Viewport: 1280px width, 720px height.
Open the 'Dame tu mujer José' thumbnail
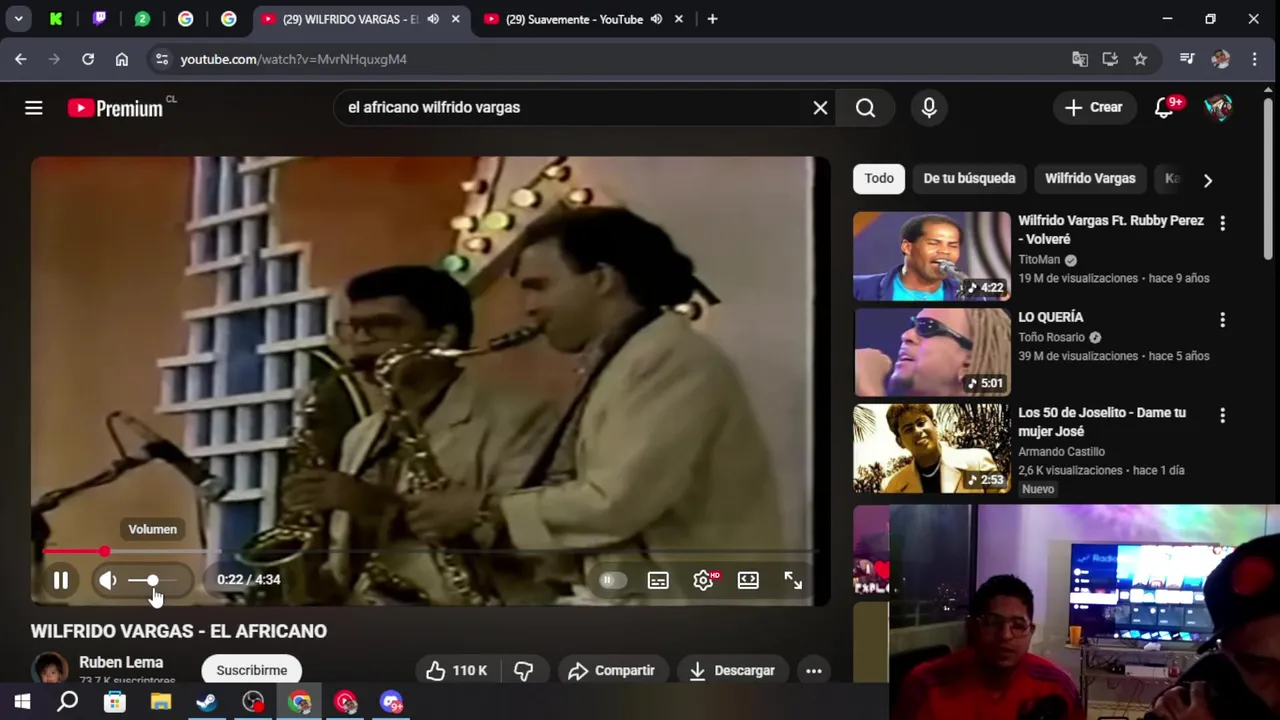(932, 448)
